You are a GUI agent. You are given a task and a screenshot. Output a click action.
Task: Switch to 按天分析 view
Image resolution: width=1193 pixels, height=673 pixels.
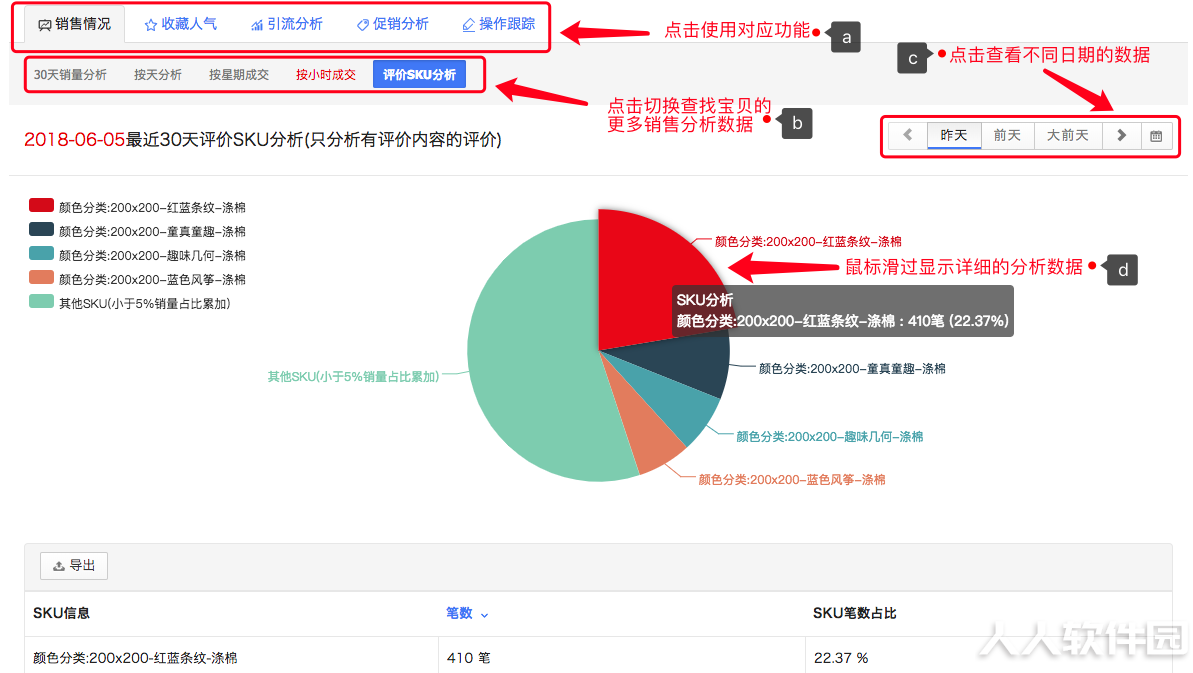(x=157, y=75)
